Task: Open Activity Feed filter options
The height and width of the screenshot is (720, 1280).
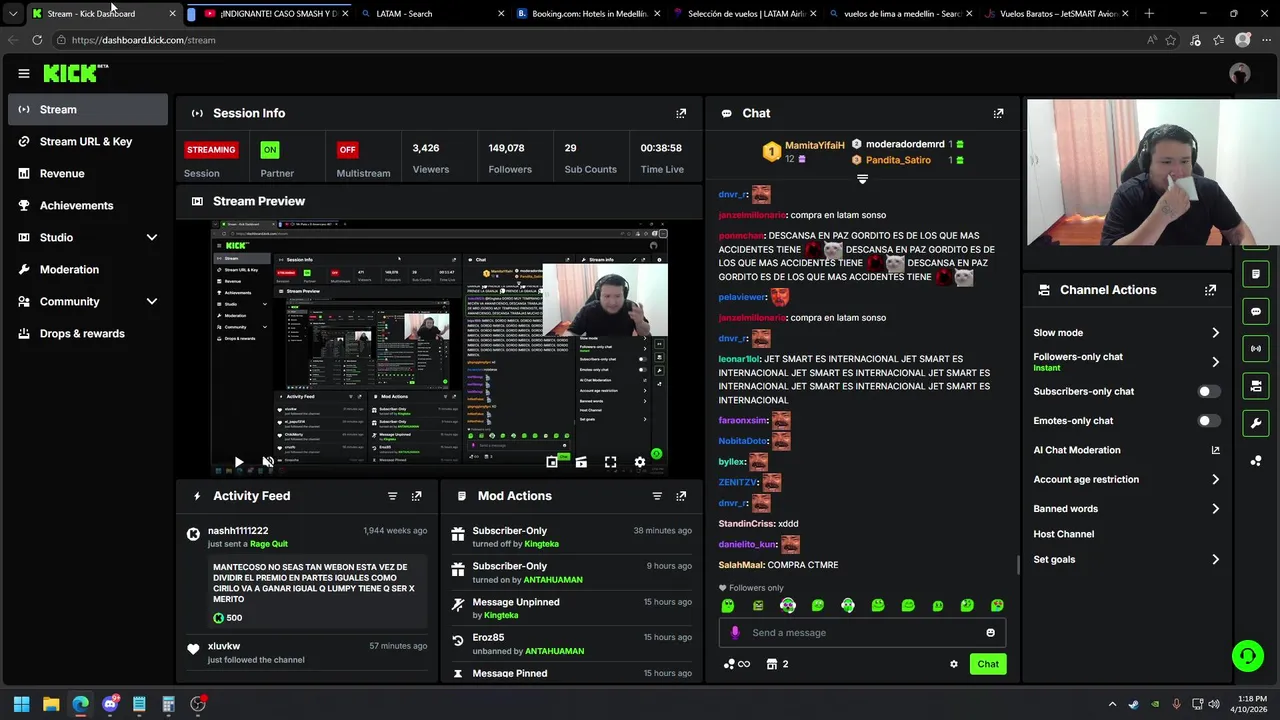Action: point(392,496)
